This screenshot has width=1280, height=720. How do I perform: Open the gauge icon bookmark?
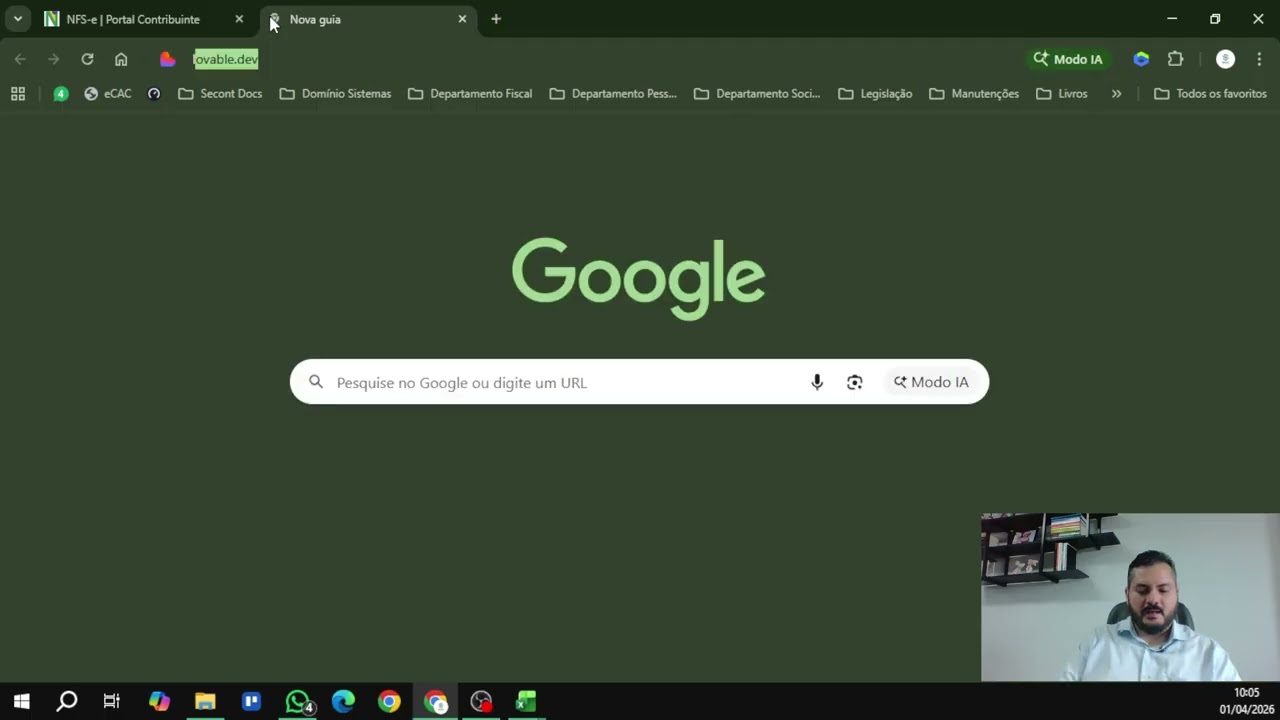click(154, 93)
